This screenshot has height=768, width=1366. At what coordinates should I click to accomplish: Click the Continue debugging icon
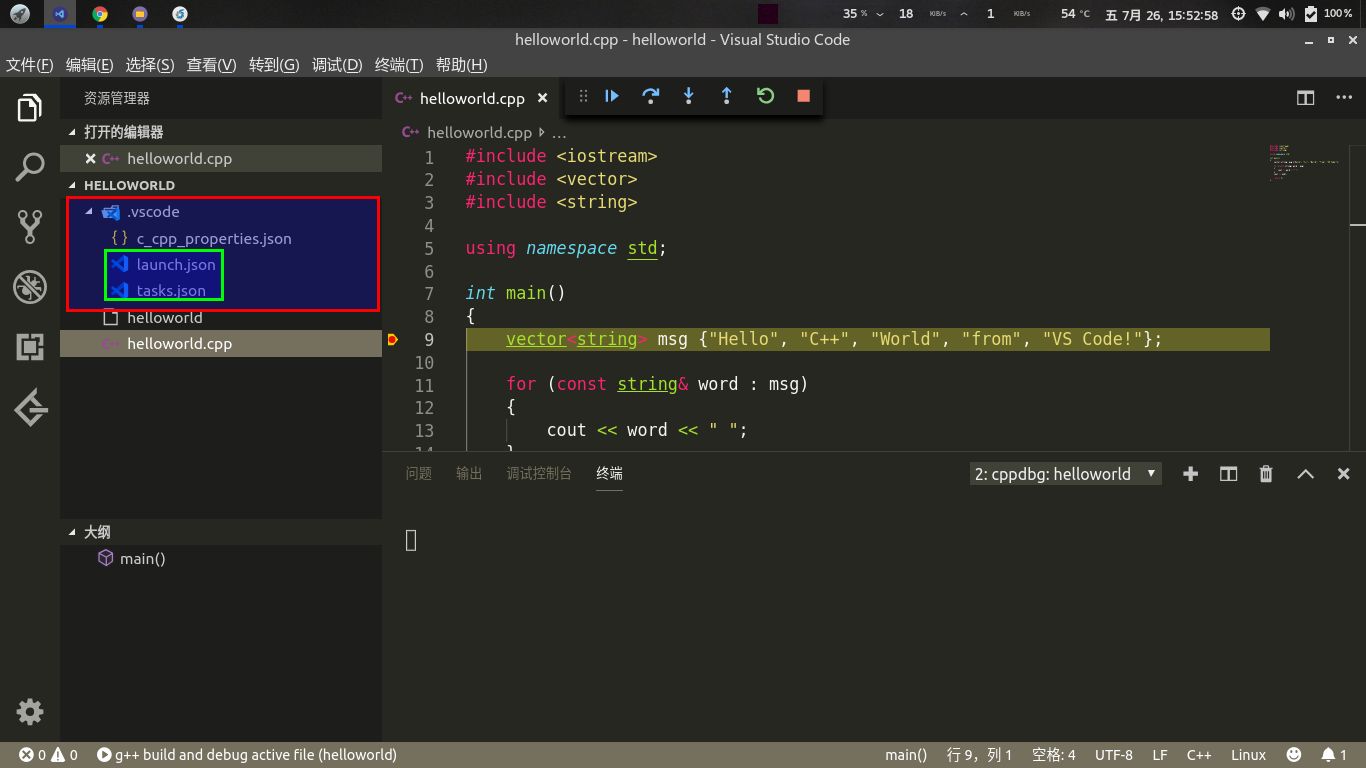click(611, 95)
